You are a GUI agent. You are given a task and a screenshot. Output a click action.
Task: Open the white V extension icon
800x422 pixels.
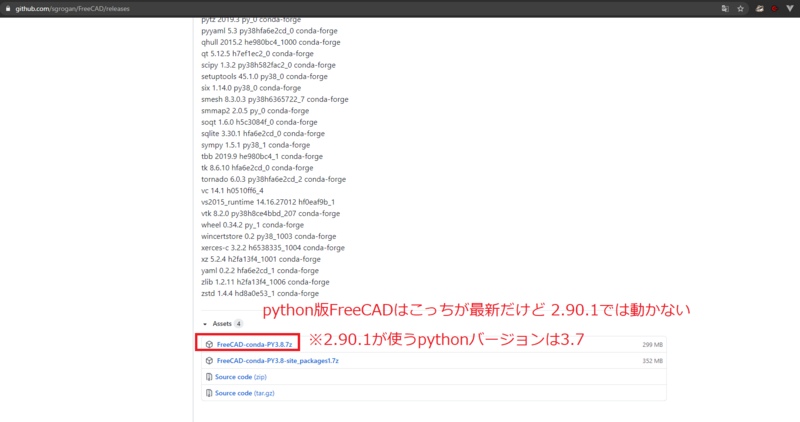click(x=790, y=9)
